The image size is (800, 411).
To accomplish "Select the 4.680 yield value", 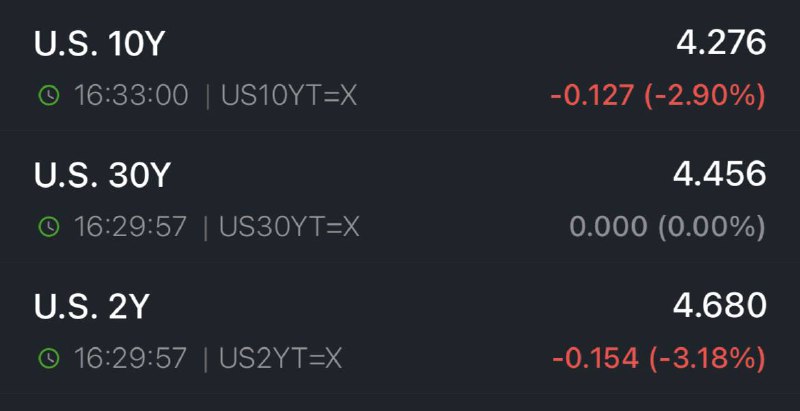I will click(719, 305).
